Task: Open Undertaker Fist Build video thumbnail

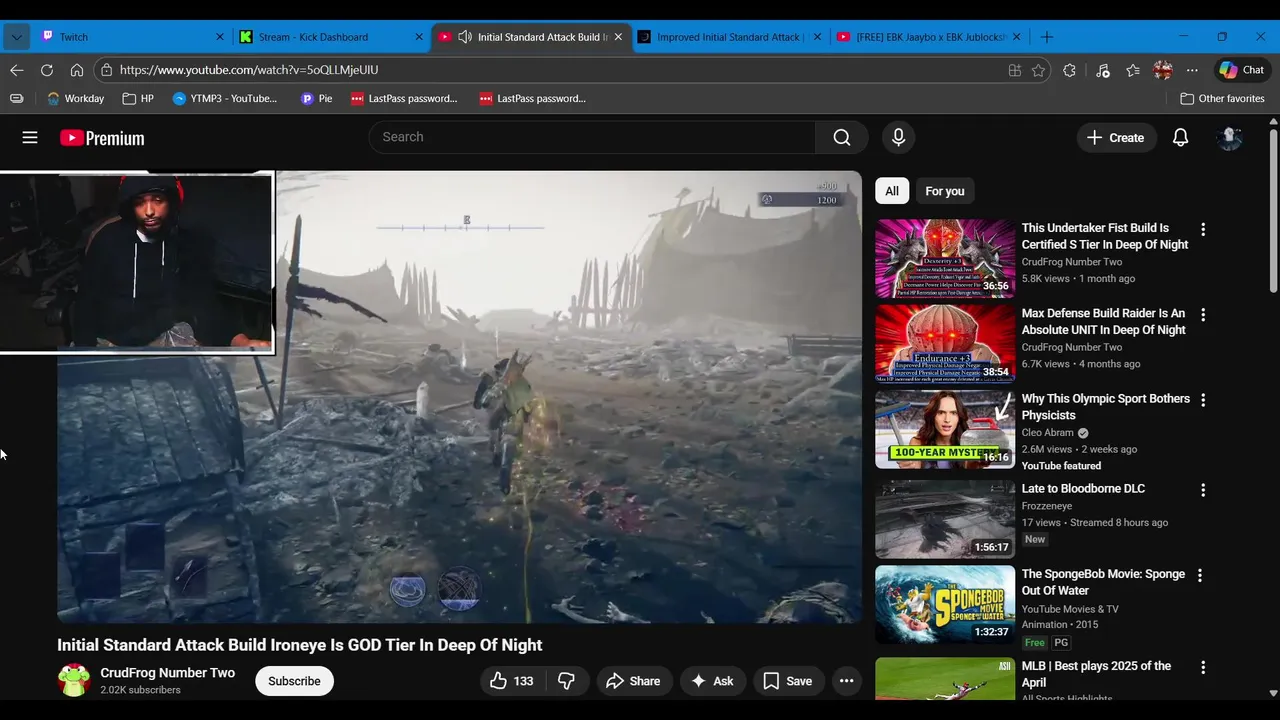Action: click(945, 259)
